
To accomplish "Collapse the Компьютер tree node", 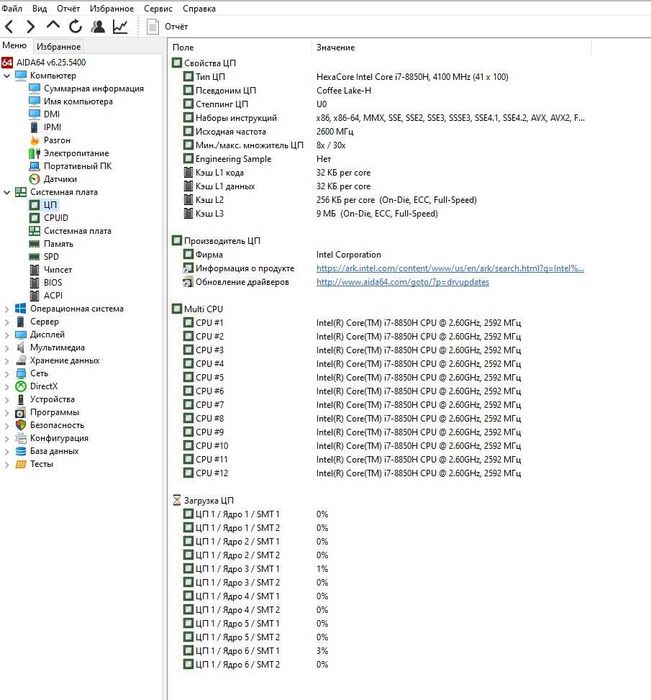I will (7, 76).
